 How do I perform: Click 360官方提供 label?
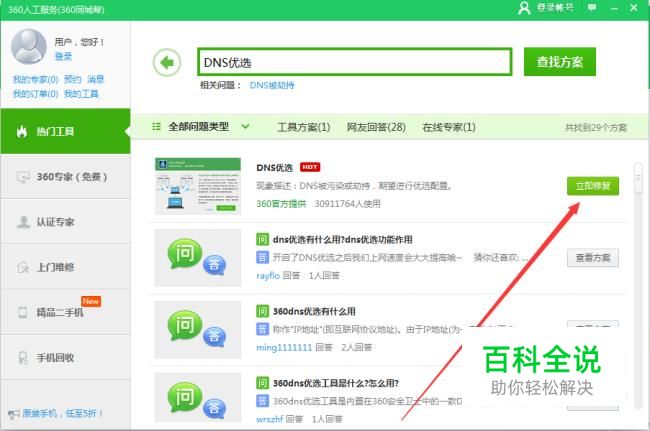coord(281,203)
